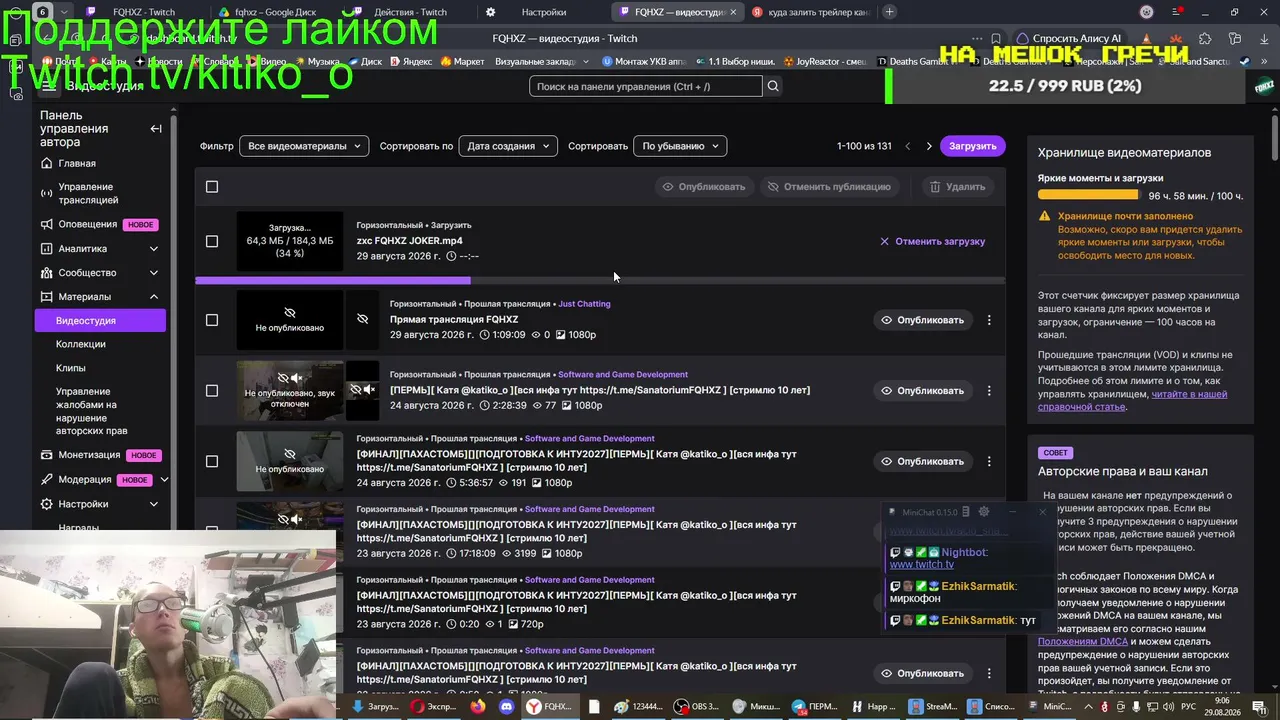Select checkbox for 24 августа 5:36:57 video
The image size is (1280, 720).
211,461
